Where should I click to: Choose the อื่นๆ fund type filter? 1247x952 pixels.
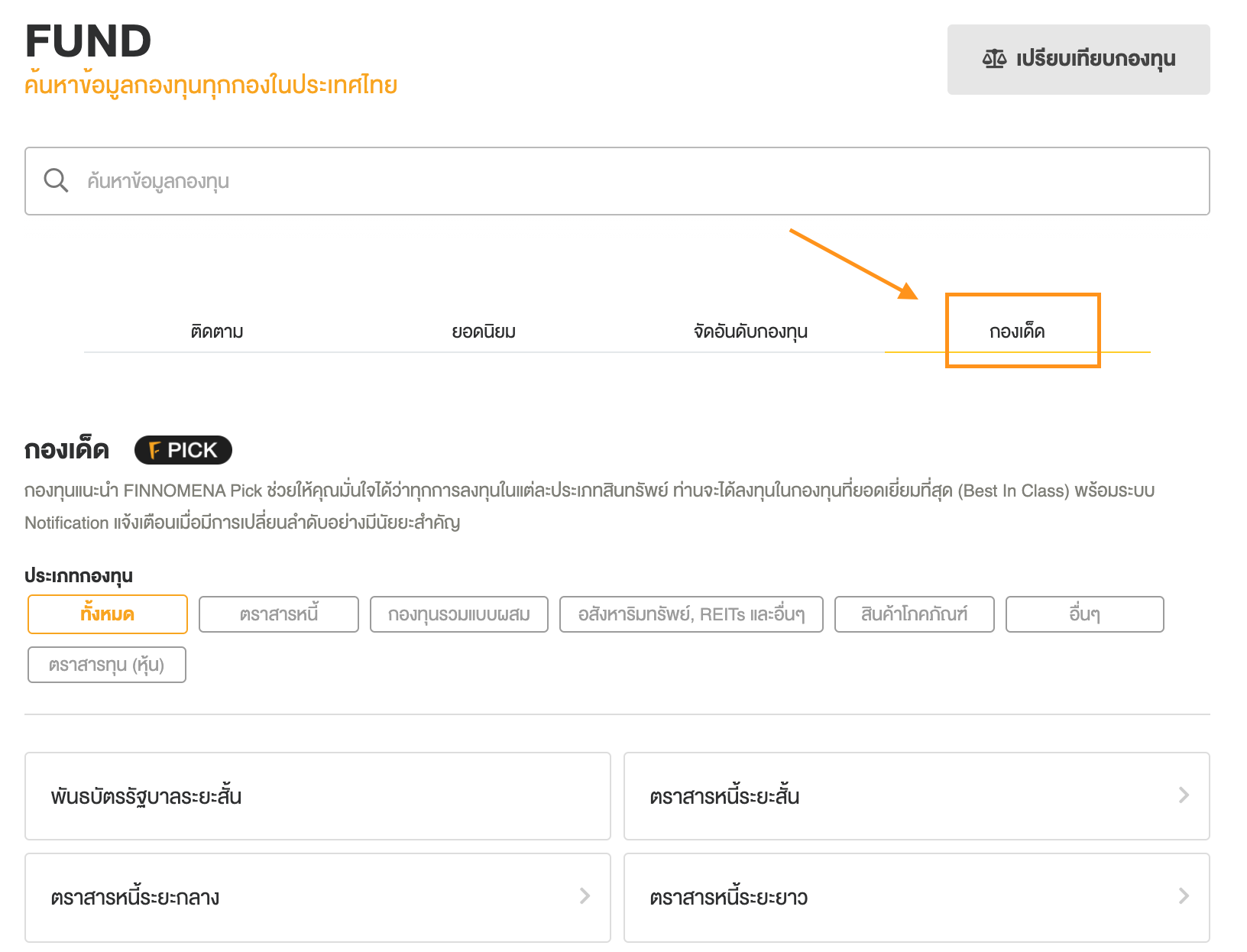[1085, 614]
